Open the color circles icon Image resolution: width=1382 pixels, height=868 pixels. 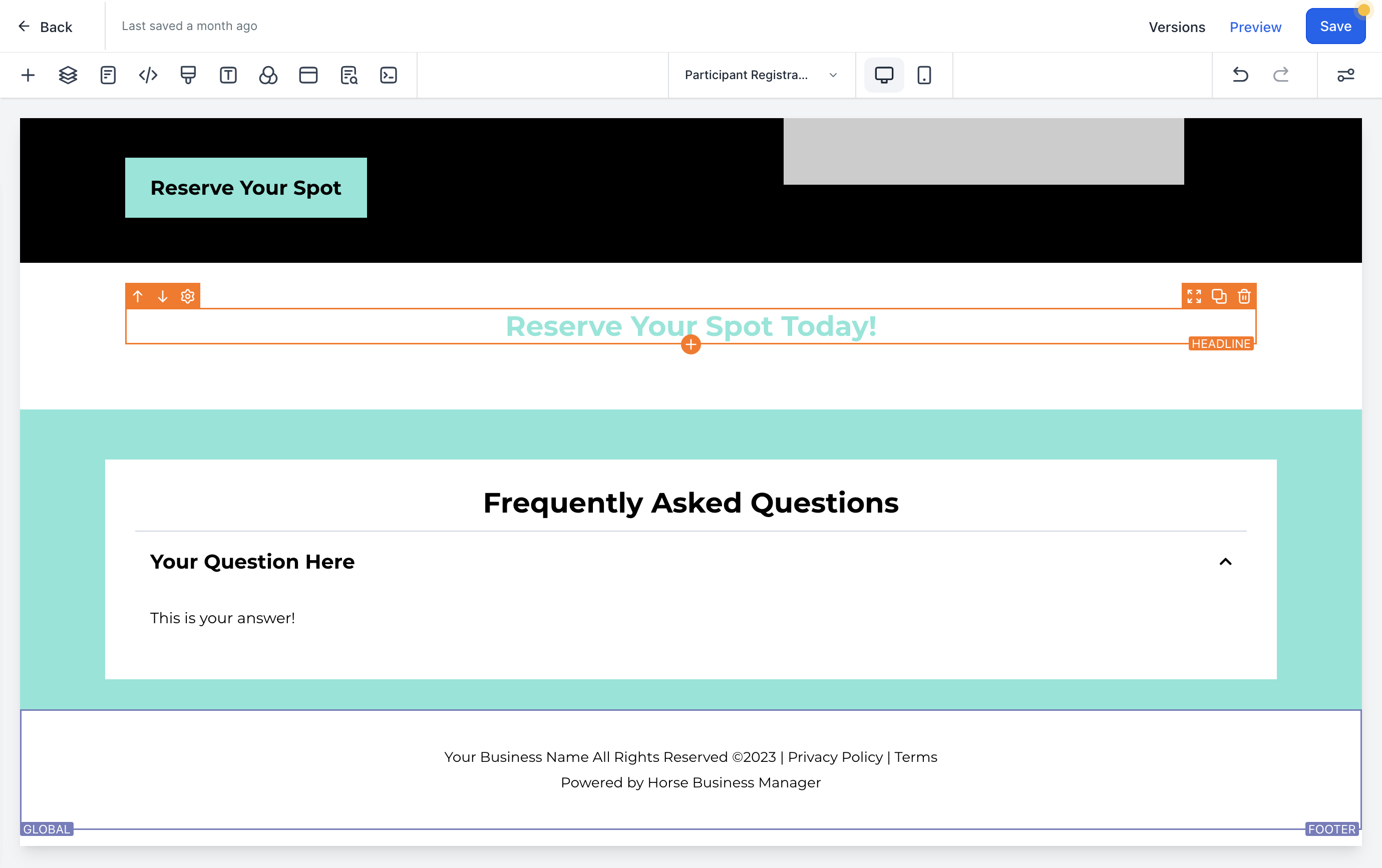pos(268,75)
